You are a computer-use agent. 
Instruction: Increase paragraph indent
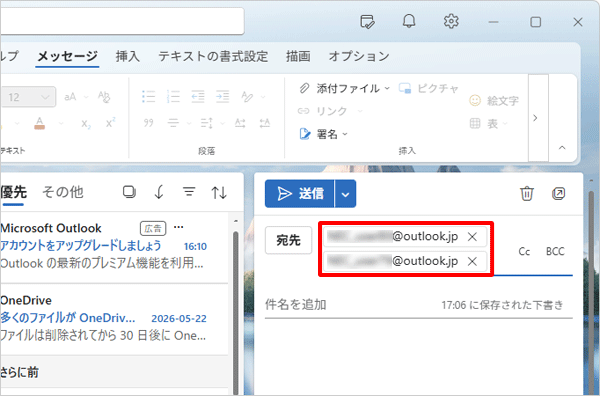point(222,97)
